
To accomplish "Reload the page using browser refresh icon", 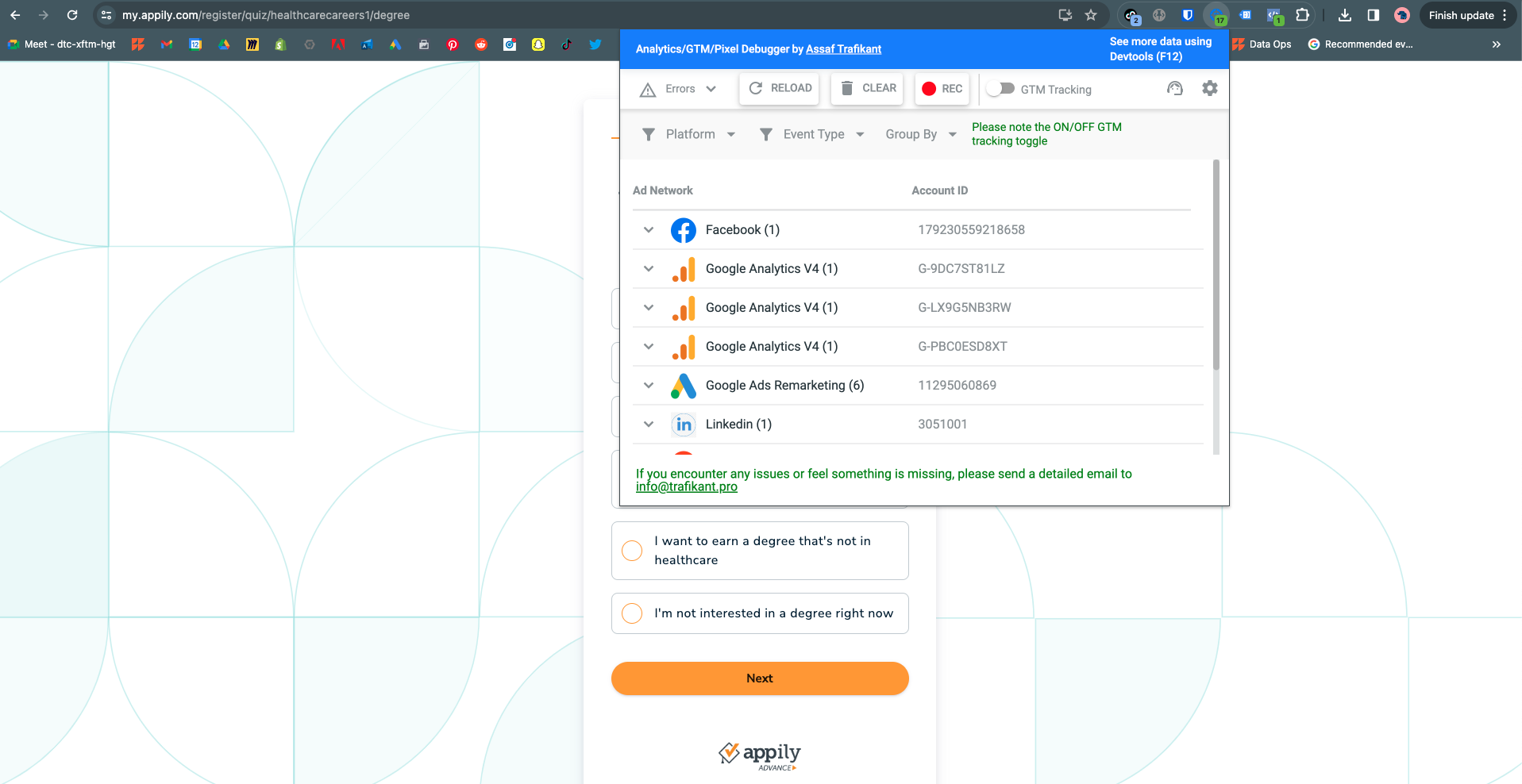I will (x=72, y=15).
